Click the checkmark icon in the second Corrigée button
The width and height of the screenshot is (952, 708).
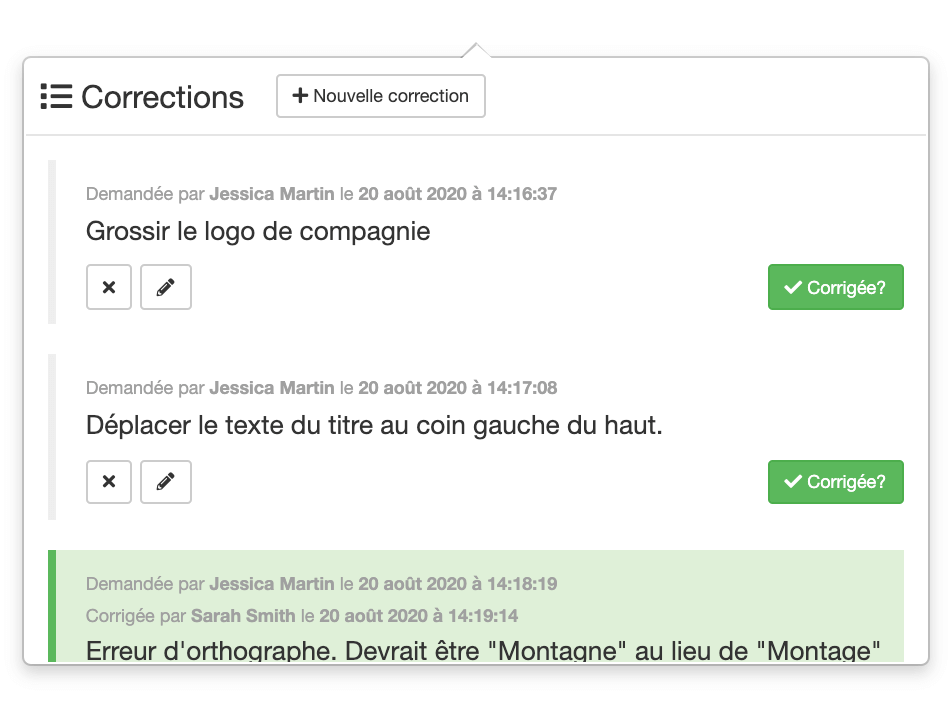[792, 482]
